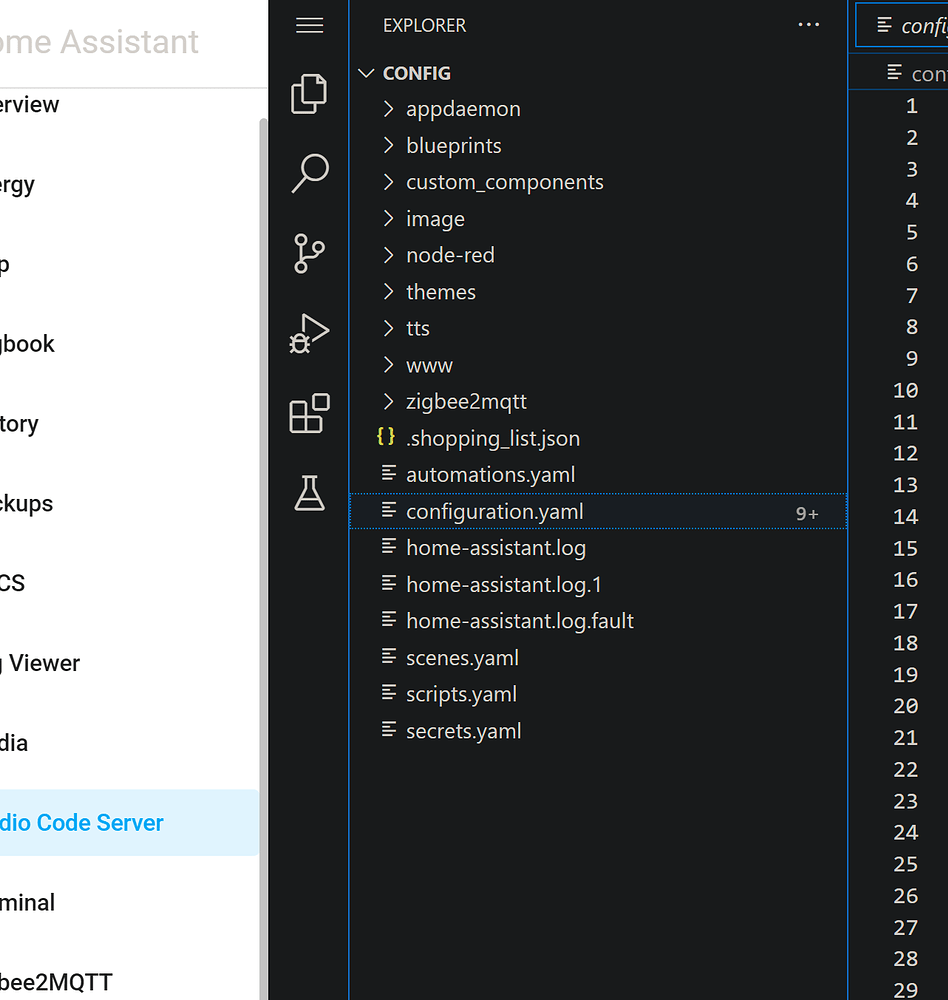Image resolution: width=948 pixels, height=1000 pixels.
Task: Expand the custom_components folder
Action: tap(504, 182)
